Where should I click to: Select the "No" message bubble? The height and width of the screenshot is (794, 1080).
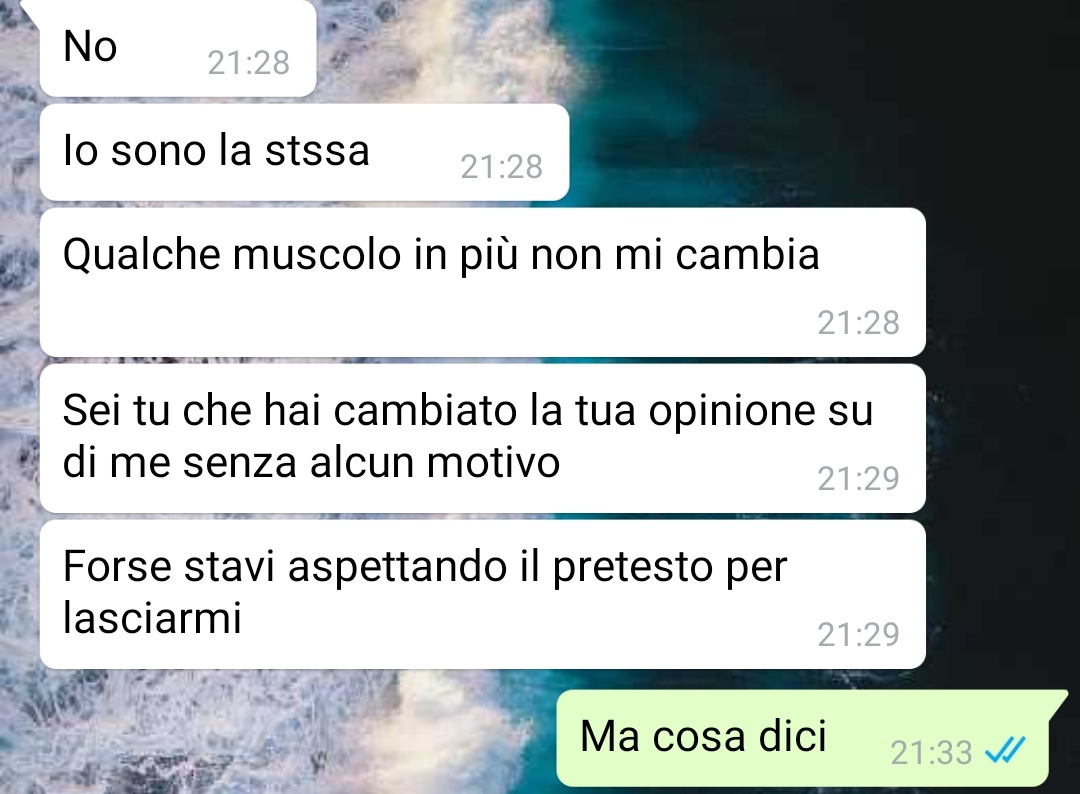pyautogui.click(x=178, y=48)
